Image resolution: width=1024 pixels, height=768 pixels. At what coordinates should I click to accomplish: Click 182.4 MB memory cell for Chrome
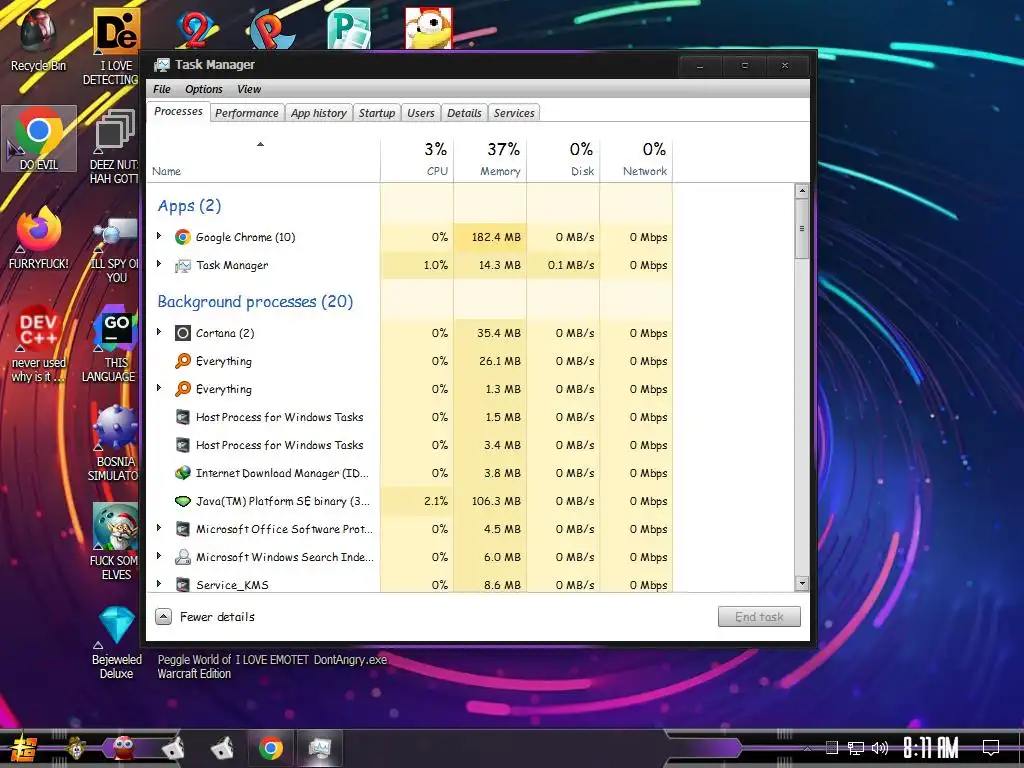pyautogui.click(x=490, y=237)
